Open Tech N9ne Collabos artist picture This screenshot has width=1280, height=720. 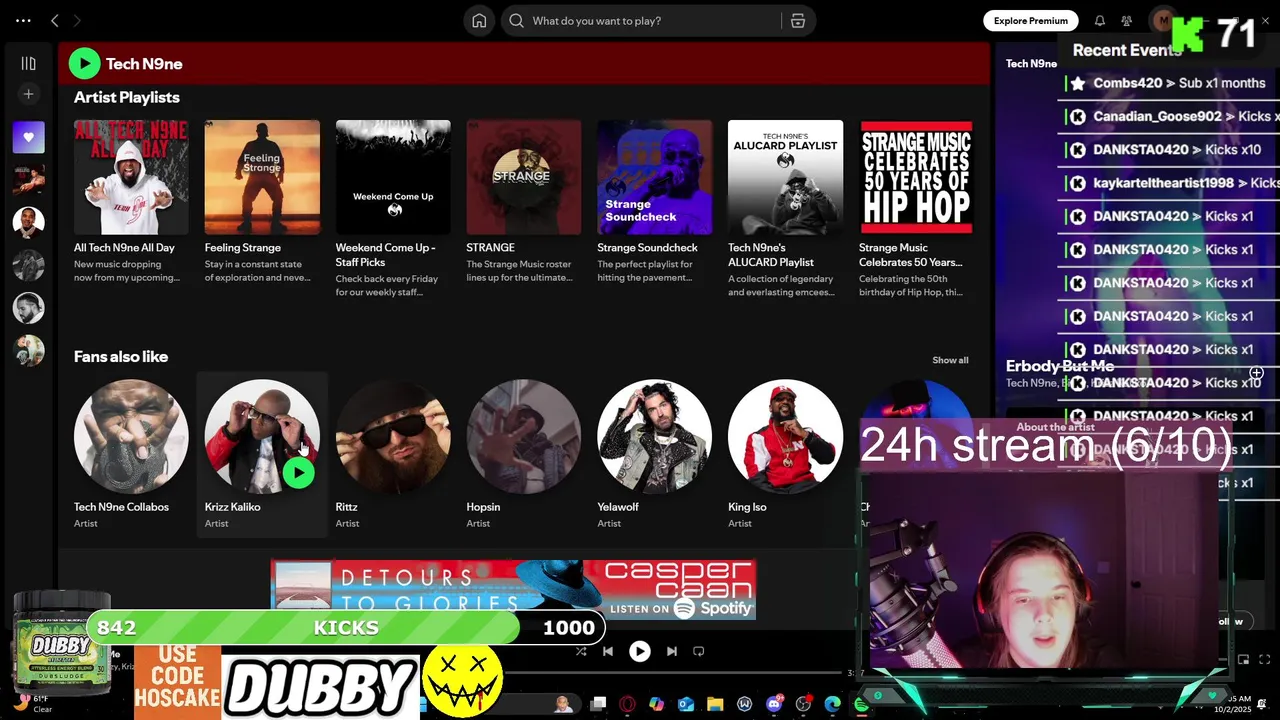point(131,436)
